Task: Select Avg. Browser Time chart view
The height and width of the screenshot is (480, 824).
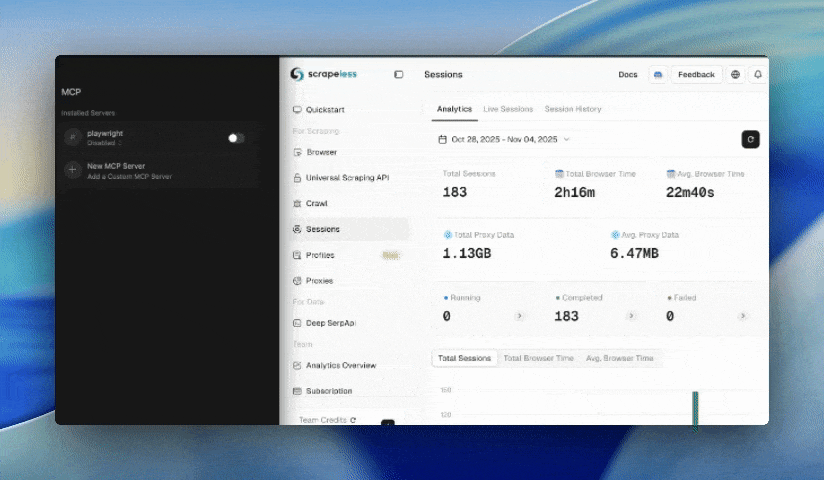Action: [619, 358]
